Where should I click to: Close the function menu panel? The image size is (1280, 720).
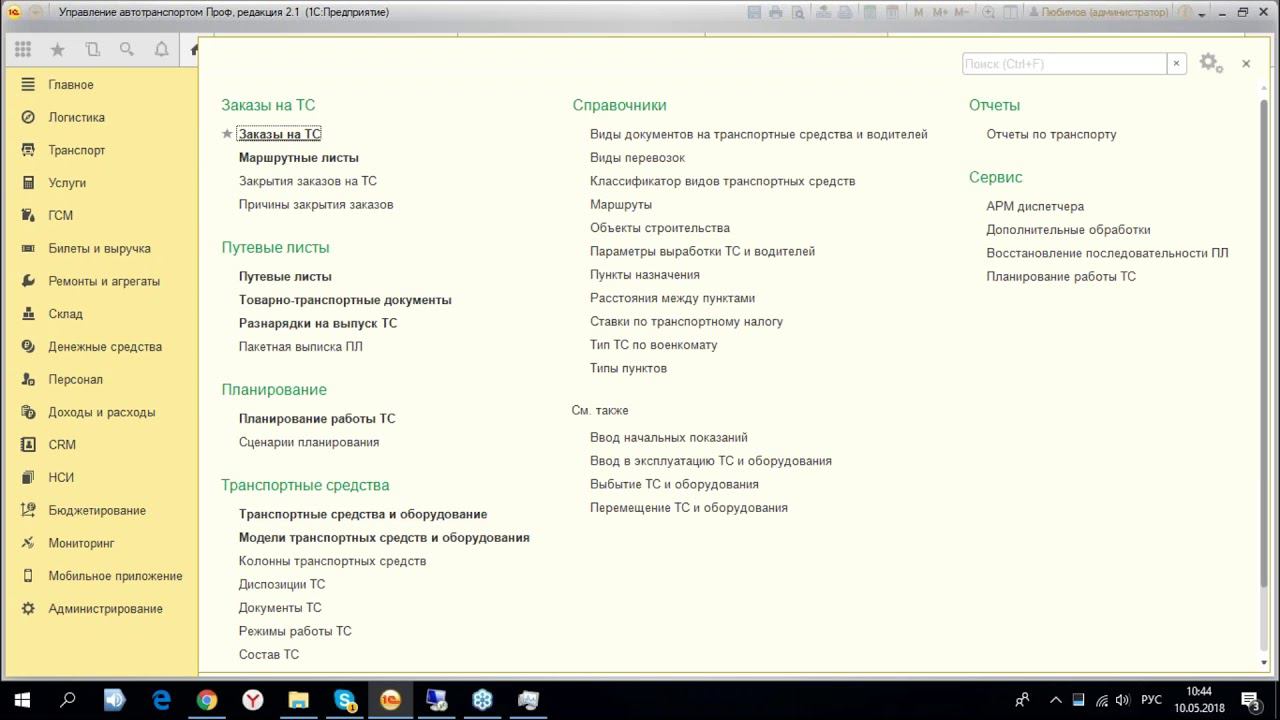pos(1246,63)
